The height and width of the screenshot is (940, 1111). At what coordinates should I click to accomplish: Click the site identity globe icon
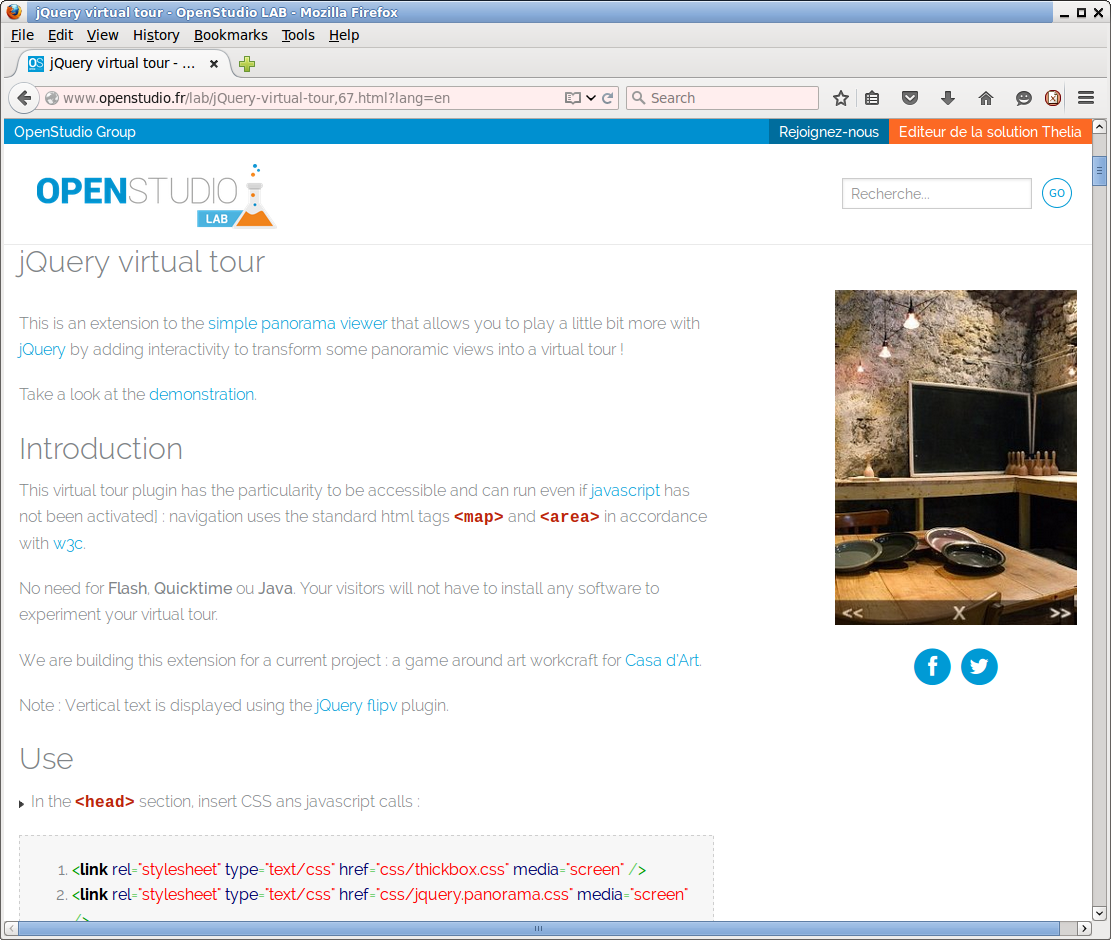(52, 98)
